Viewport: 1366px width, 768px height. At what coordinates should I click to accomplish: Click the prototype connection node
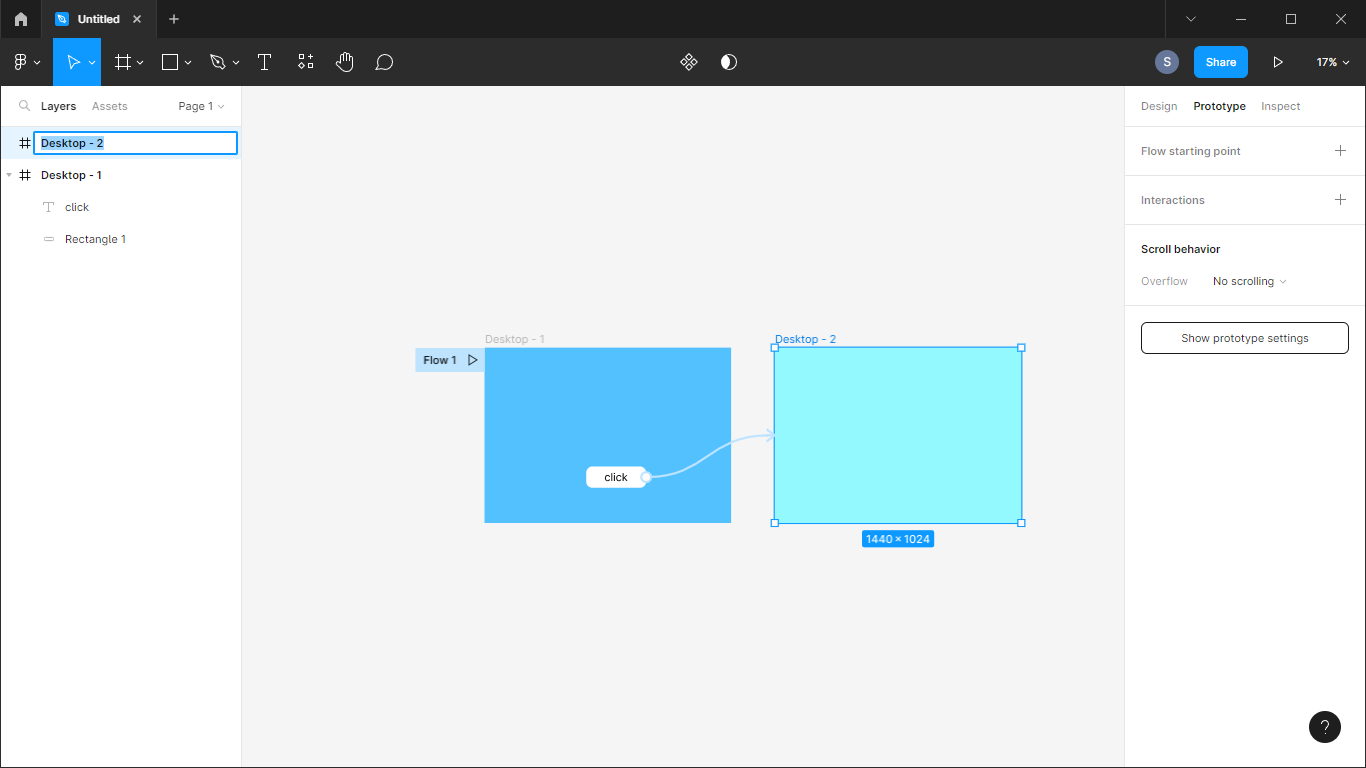(646, 477)
